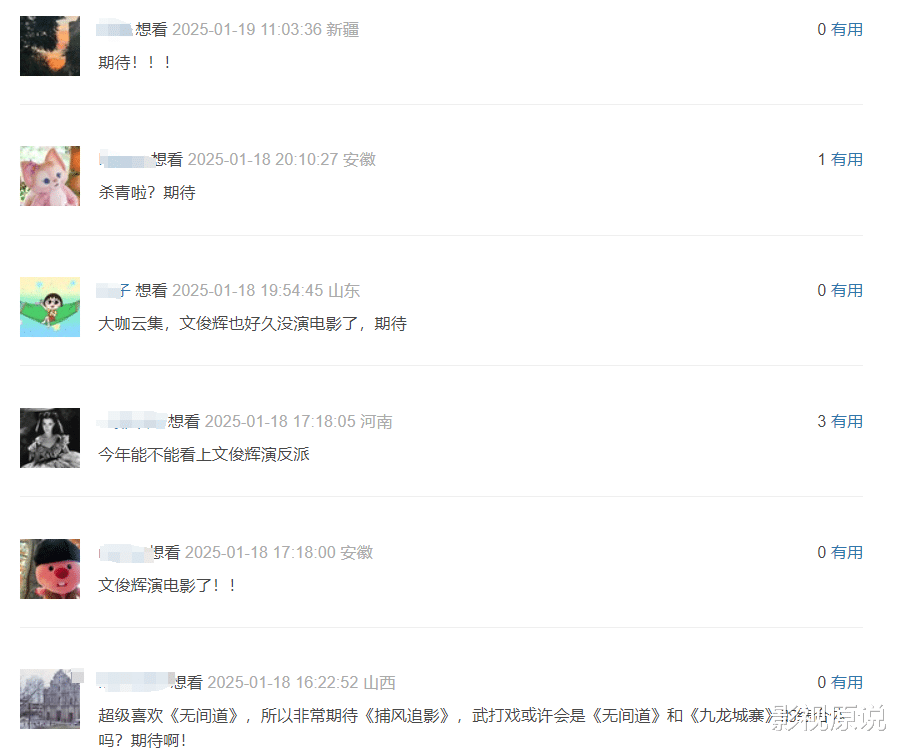Select the comment text 今年能不能看上文俊辉演反派

(x=204, y=455)
